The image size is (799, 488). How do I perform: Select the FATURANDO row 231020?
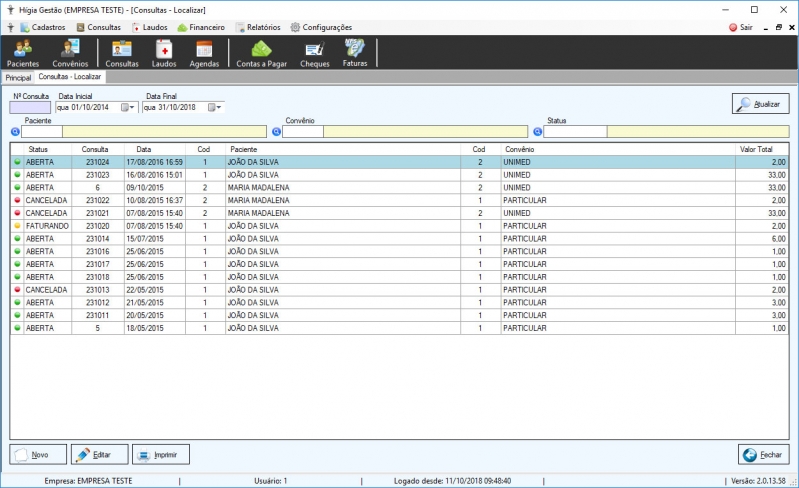(x=399, y=226)
